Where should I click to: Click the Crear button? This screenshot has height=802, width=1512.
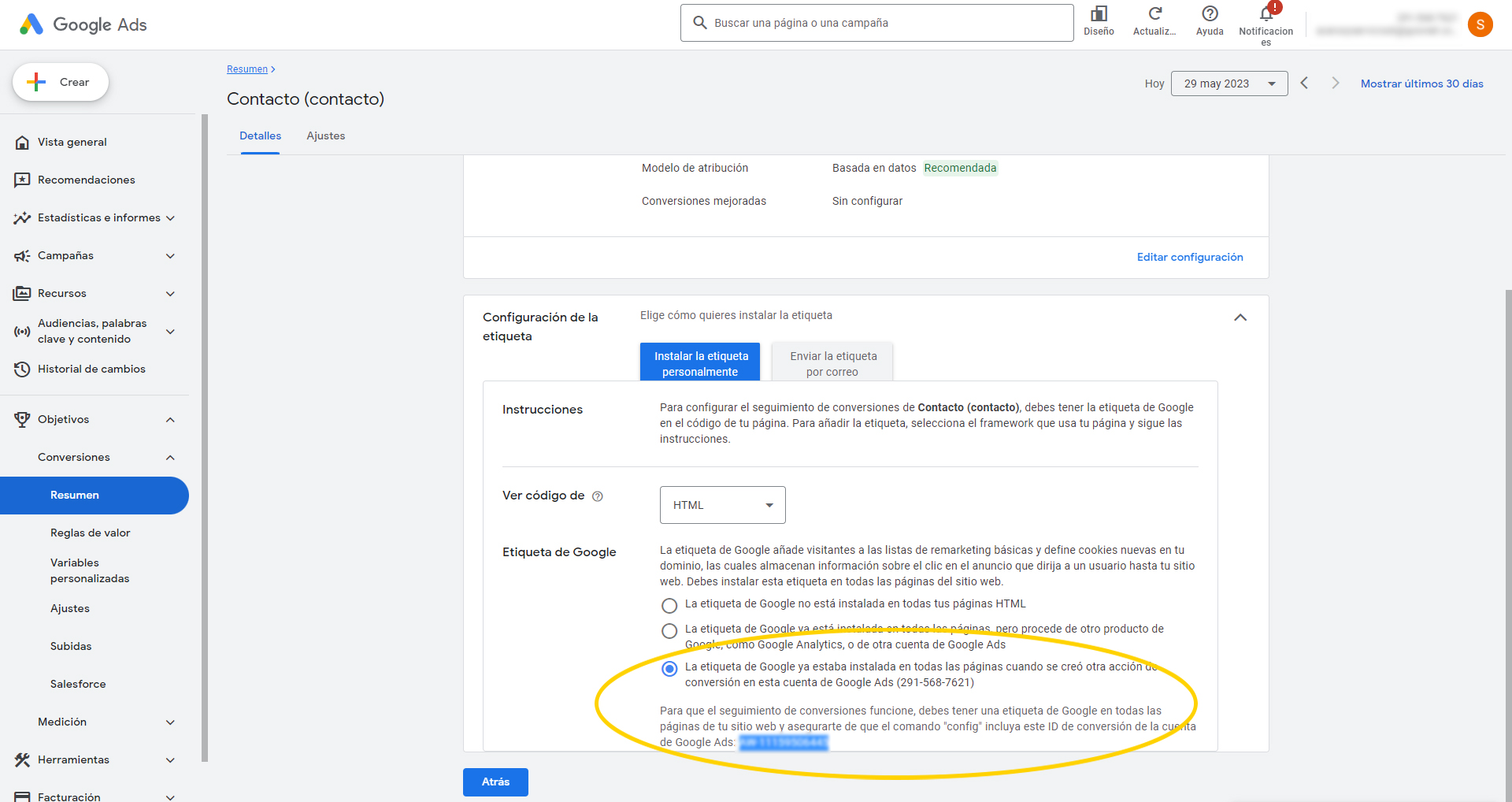pos(61,82)
